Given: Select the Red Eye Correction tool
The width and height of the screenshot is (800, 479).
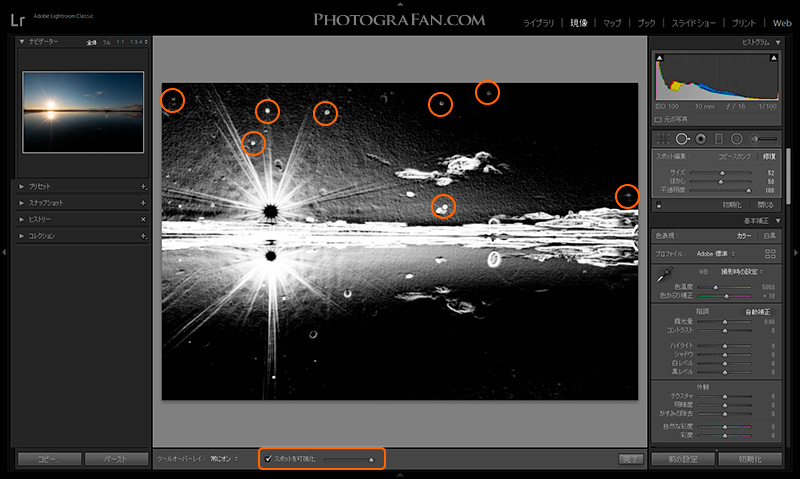Looking at the screenshot, I should pos(701,139).
